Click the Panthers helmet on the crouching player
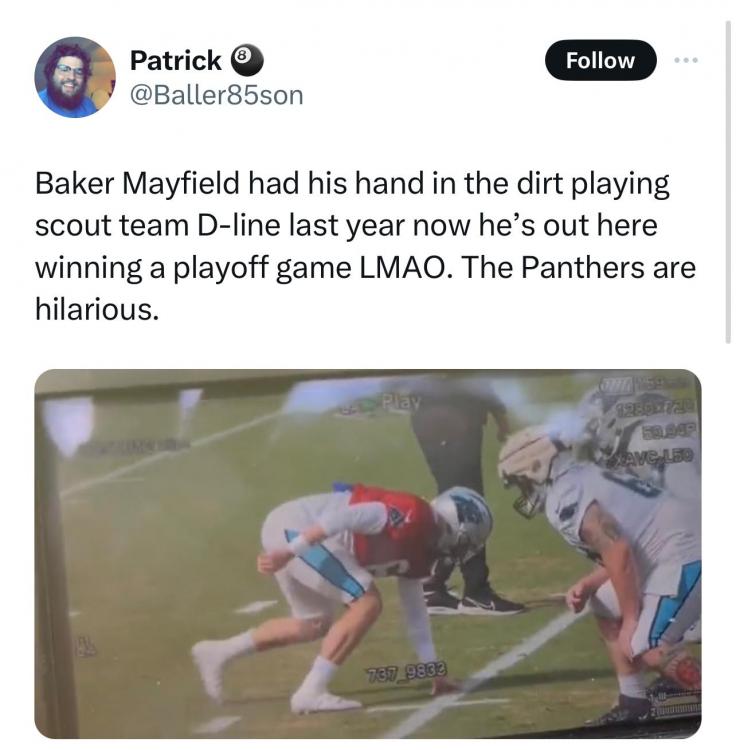This screenshot has height=750, width=736. tap(463, 522)
